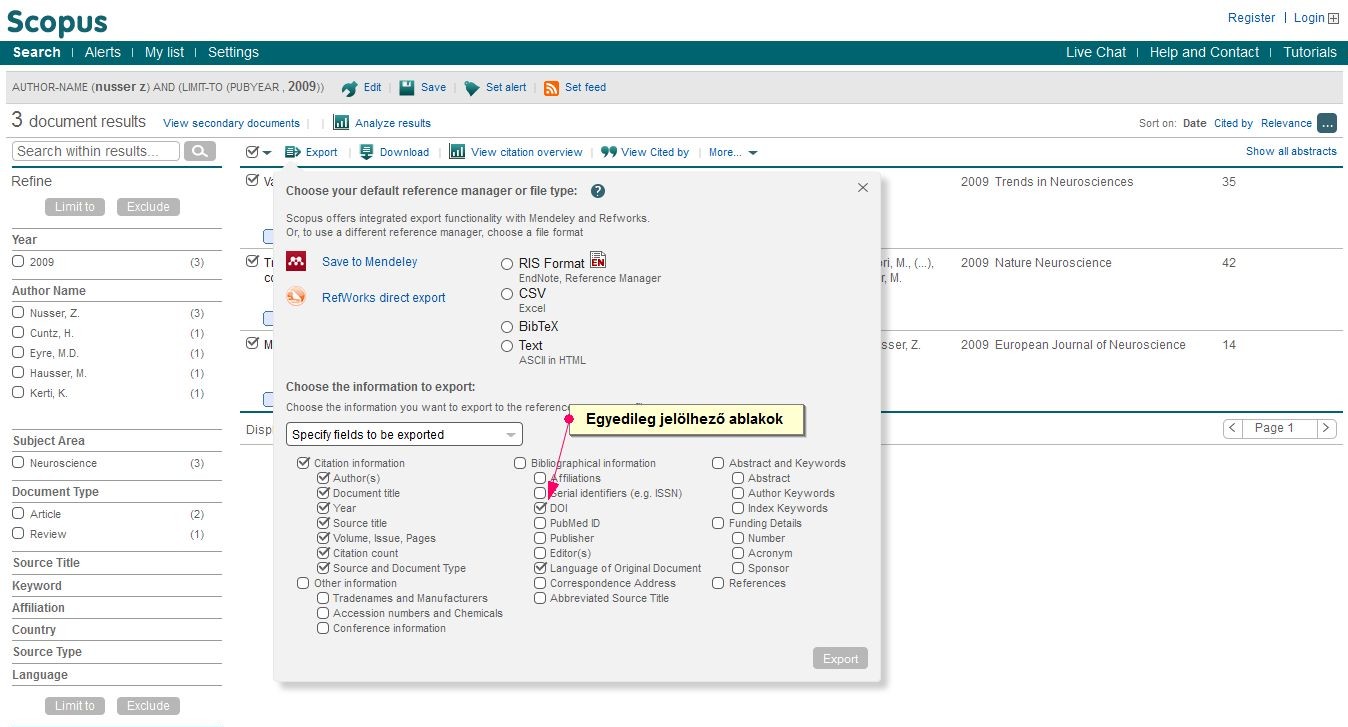Image resolution: width=1348 pixels, height=727 pixels.
Task: Click the Edit pencil icon
Action: 349,88
